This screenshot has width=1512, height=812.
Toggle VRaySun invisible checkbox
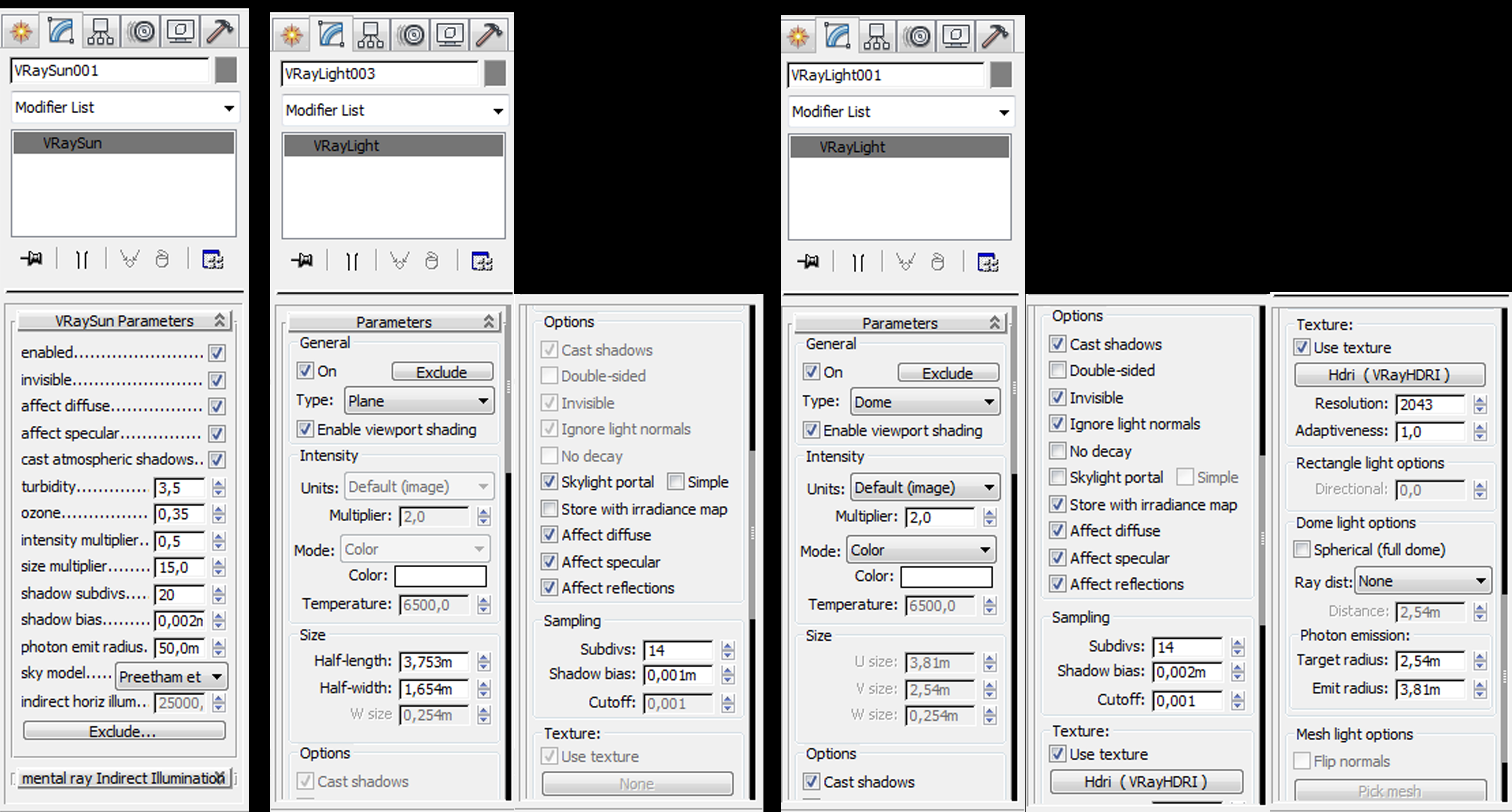point(217,380)
